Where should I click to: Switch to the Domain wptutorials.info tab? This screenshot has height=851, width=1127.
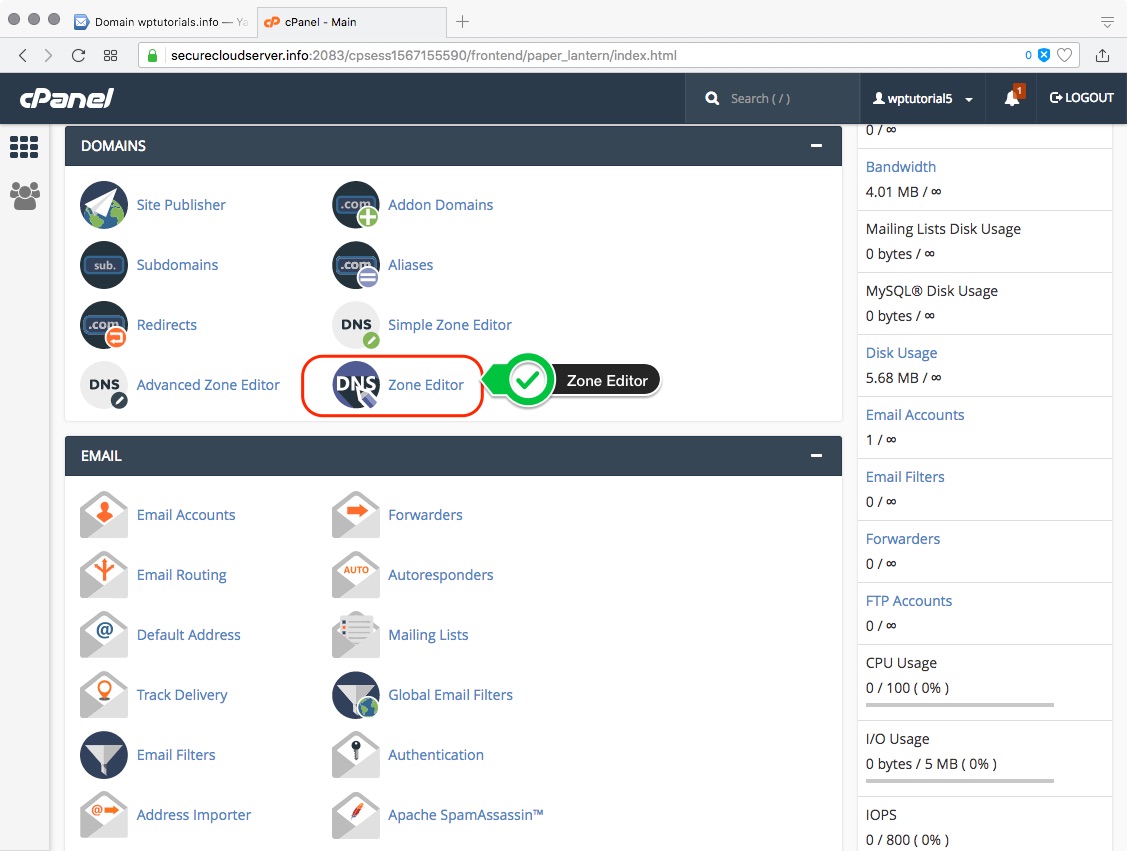162,22
